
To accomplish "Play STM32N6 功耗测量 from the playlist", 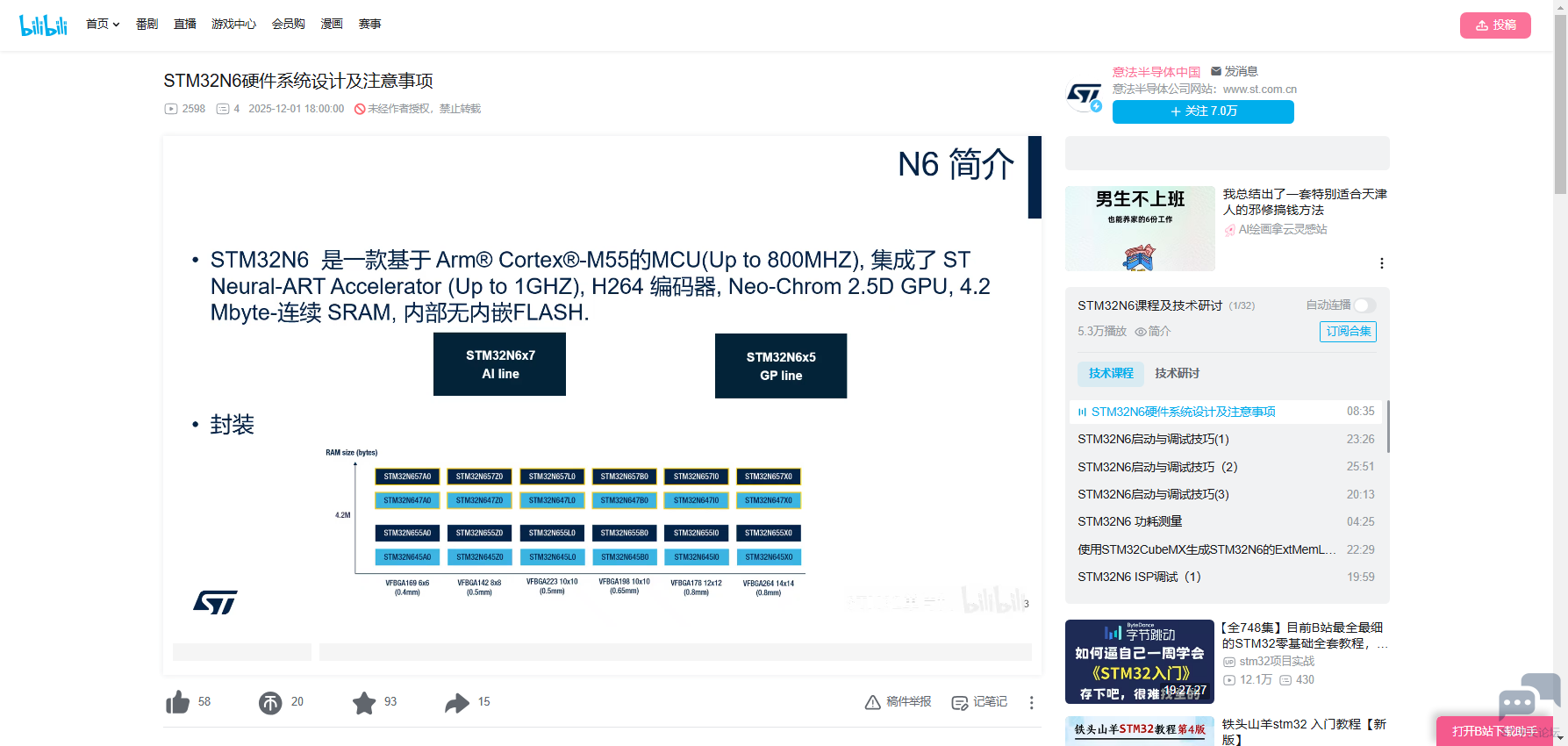I will [1130, 521].
